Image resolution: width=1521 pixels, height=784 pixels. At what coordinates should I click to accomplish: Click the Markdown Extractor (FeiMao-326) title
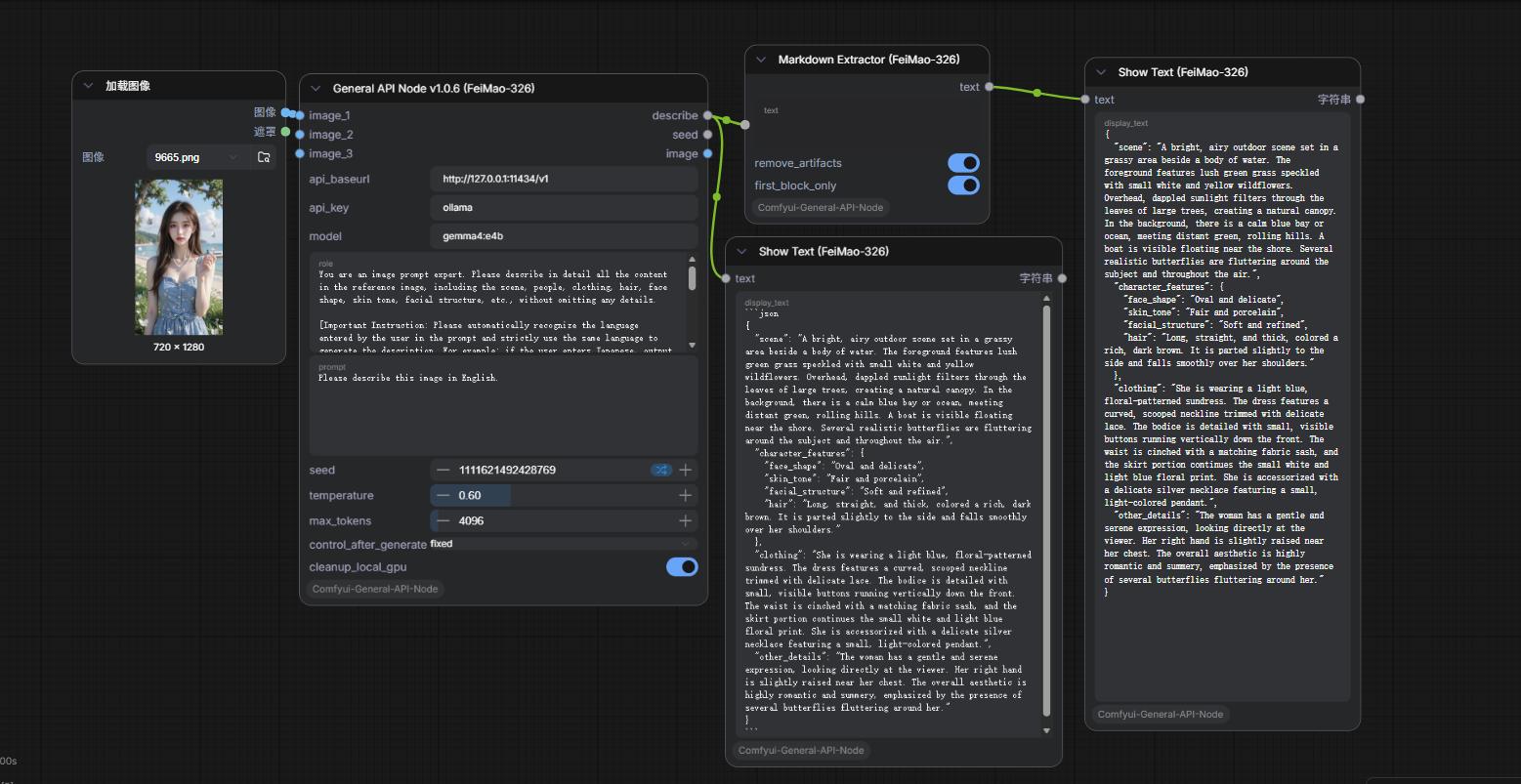click(x=868, y=60)
